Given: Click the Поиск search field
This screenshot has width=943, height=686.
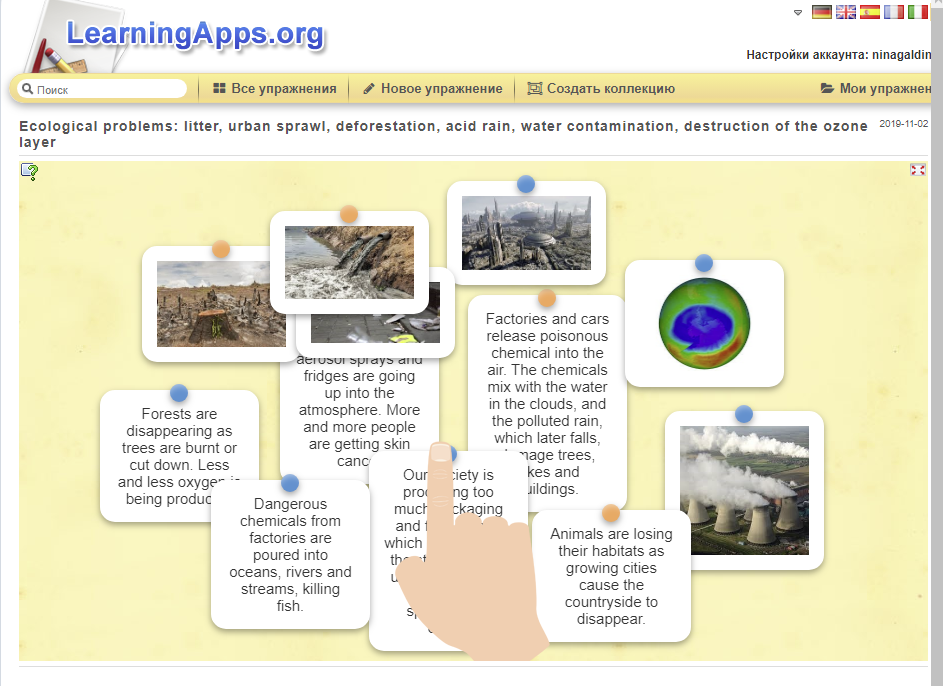Looking at the screenshot, I should click(x=102, y=89).
